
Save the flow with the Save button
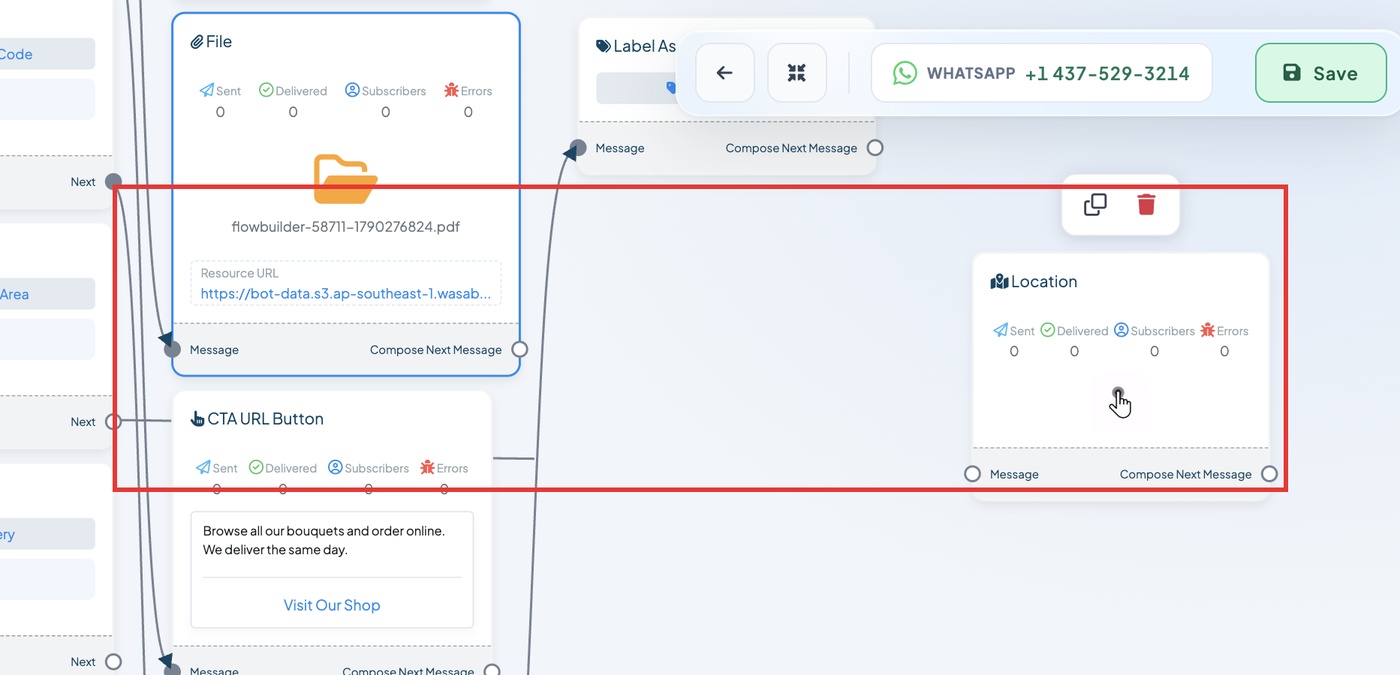click(1321, 73)
